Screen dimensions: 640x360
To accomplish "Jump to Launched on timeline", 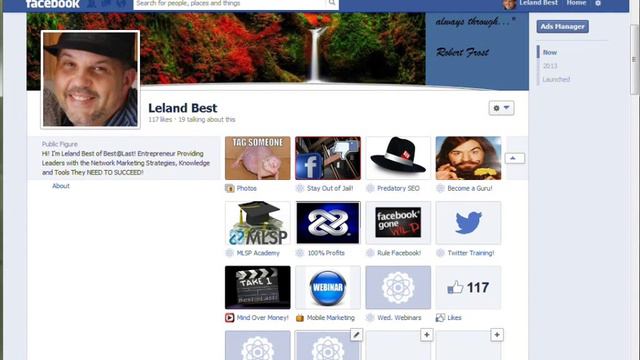I will coord(556,79).
